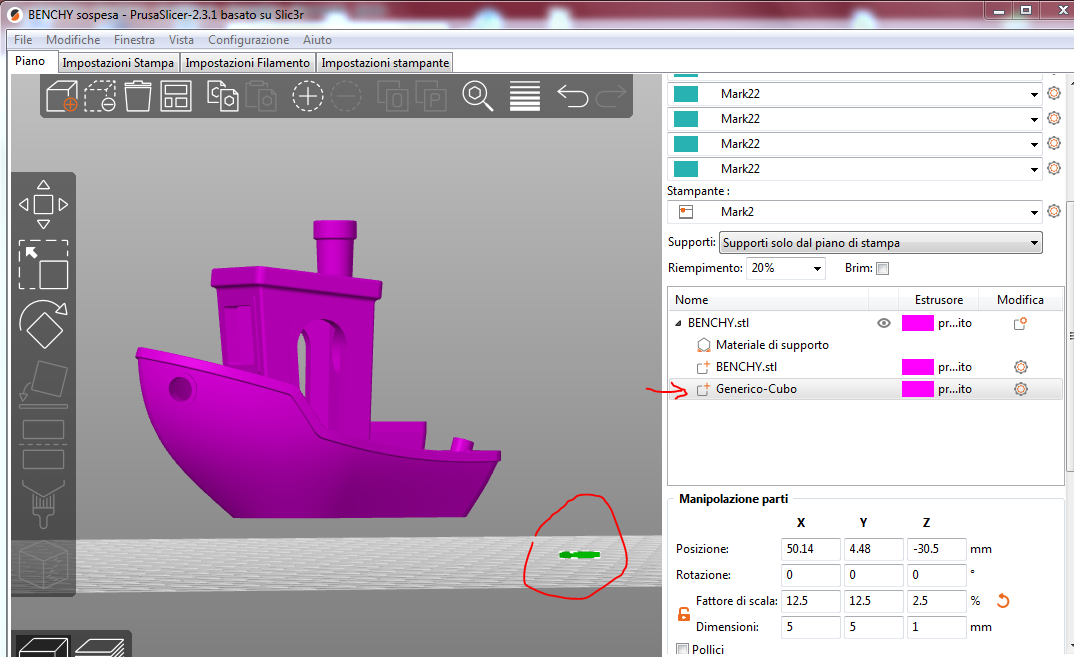The width and height of the screenshot is (1074, 657).
Task: Switch to Impostazioni stampante tab
Action: [x=385, y=62]
